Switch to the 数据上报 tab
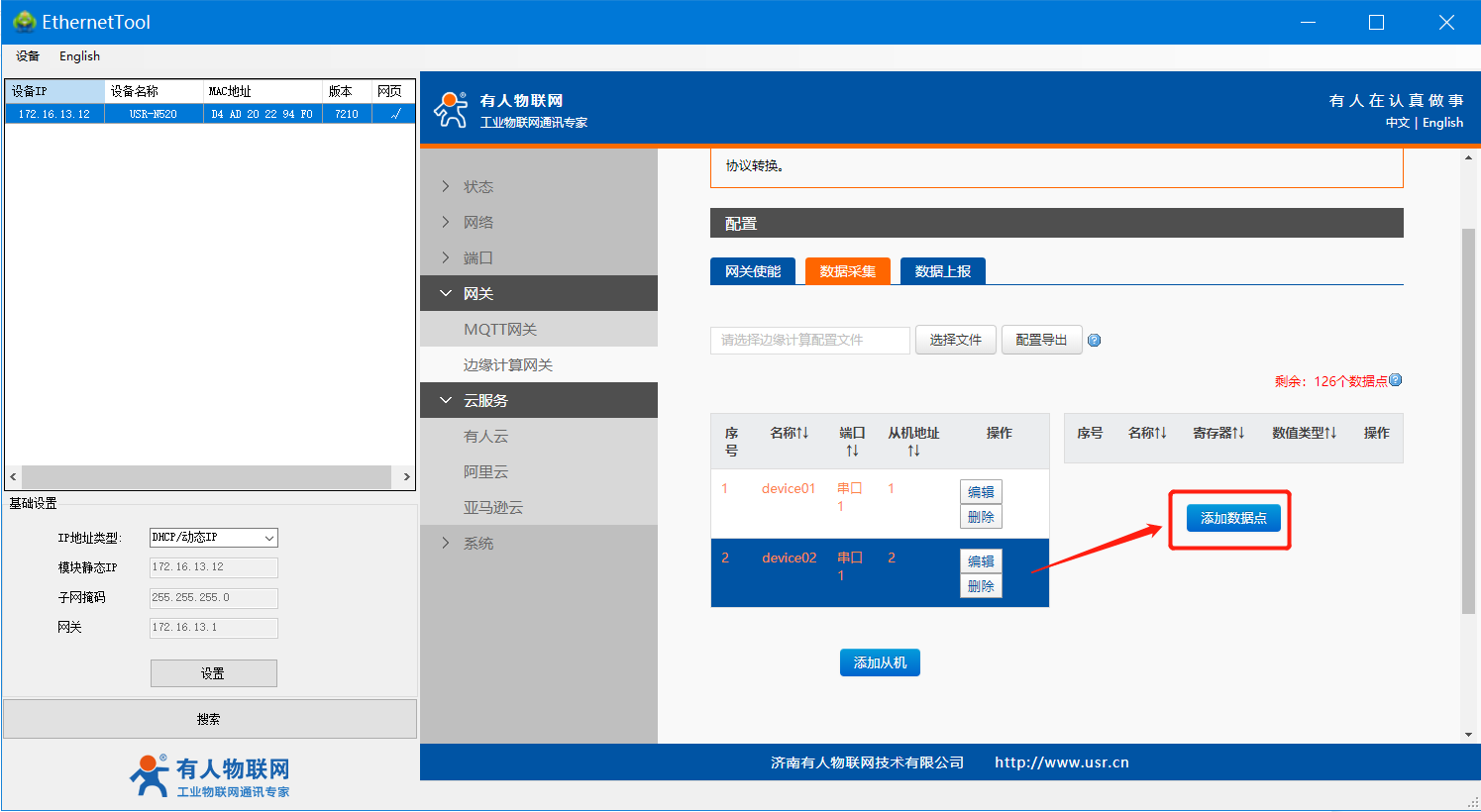The image size is (1481, 812). [942, 271]
